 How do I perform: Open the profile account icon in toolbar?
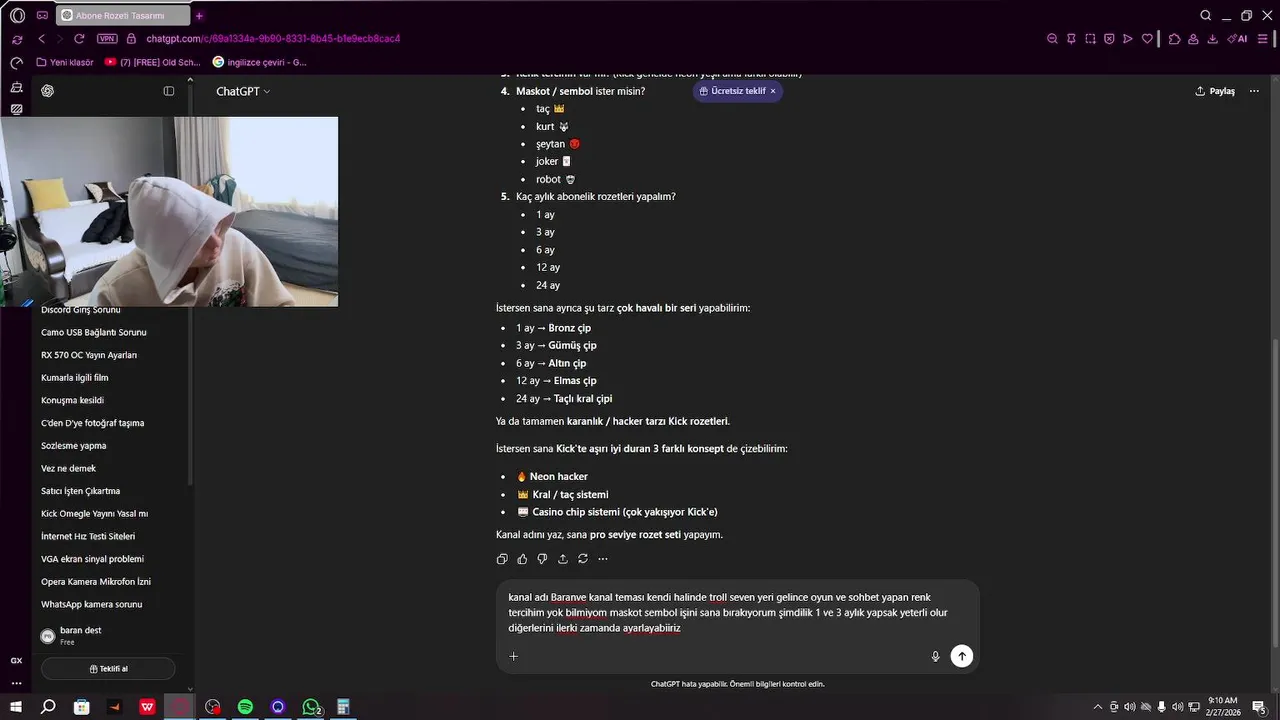[1194, 39]
